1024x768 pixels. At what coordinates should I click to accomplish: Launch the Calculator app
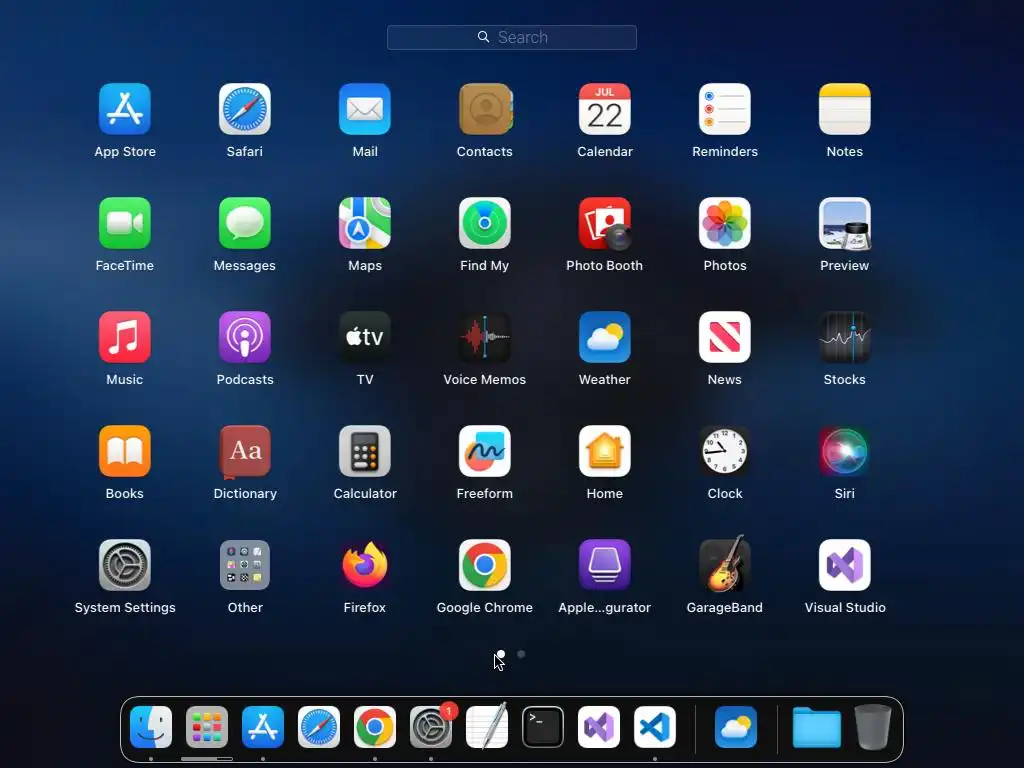pos(365,451)
